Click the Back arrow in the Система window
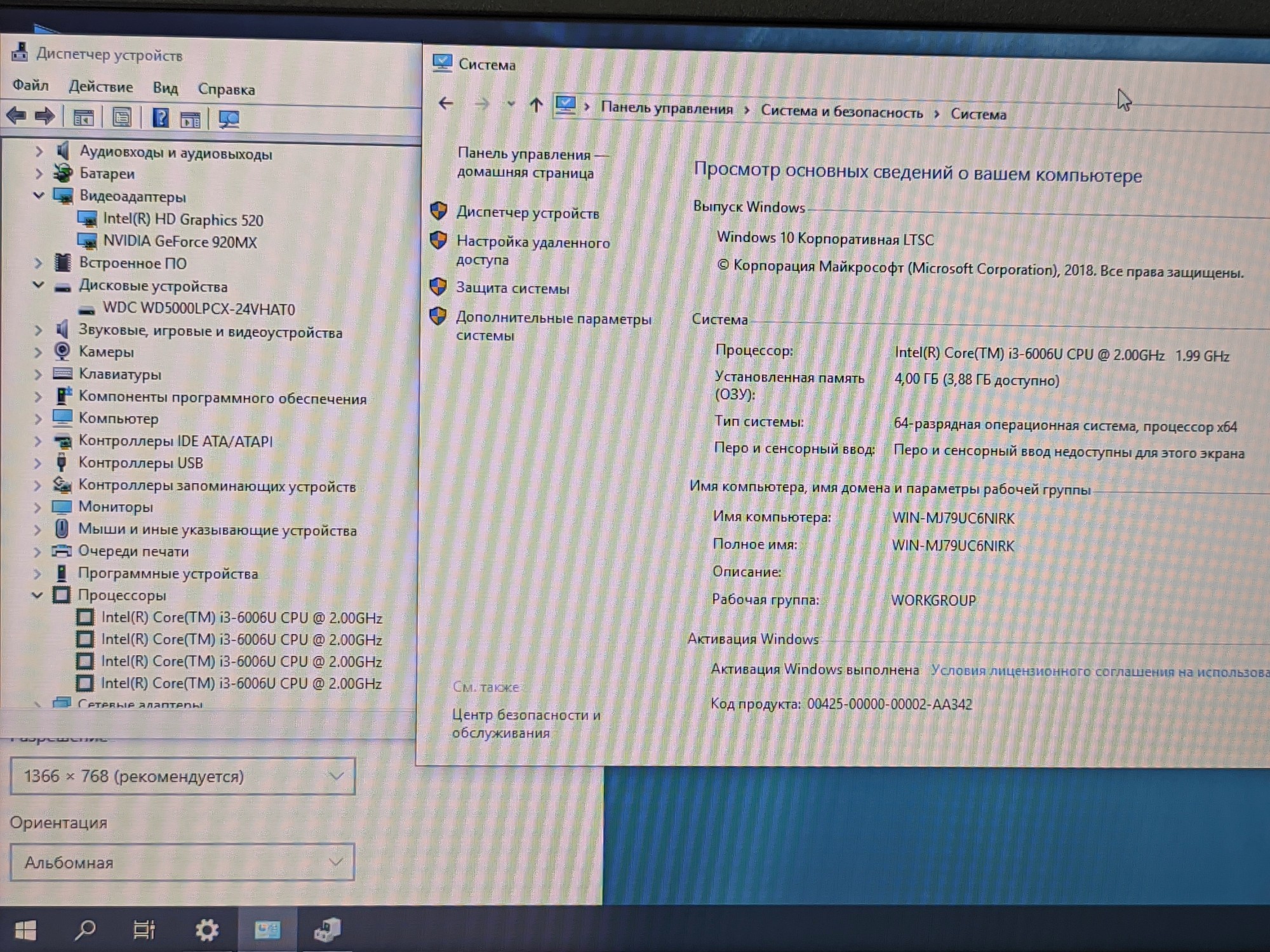1270x952 pixels. pos(446,103)
